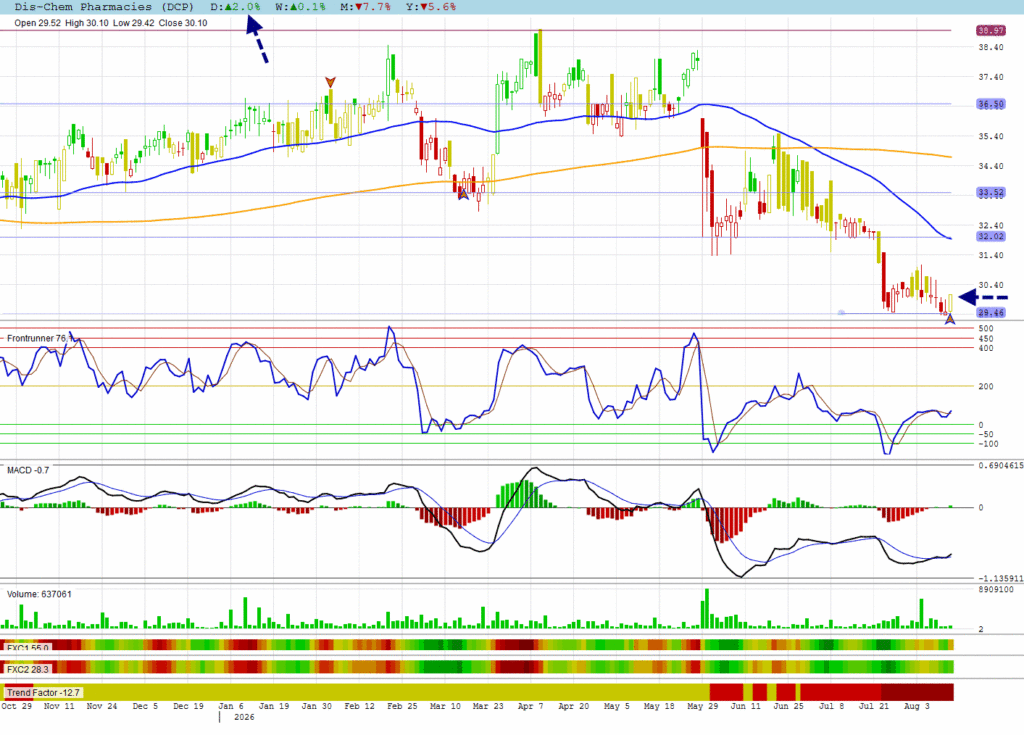Click the 2026 year marker on date axis
The width and height of the screenshot is (1024, 735).
click(244, 717)
